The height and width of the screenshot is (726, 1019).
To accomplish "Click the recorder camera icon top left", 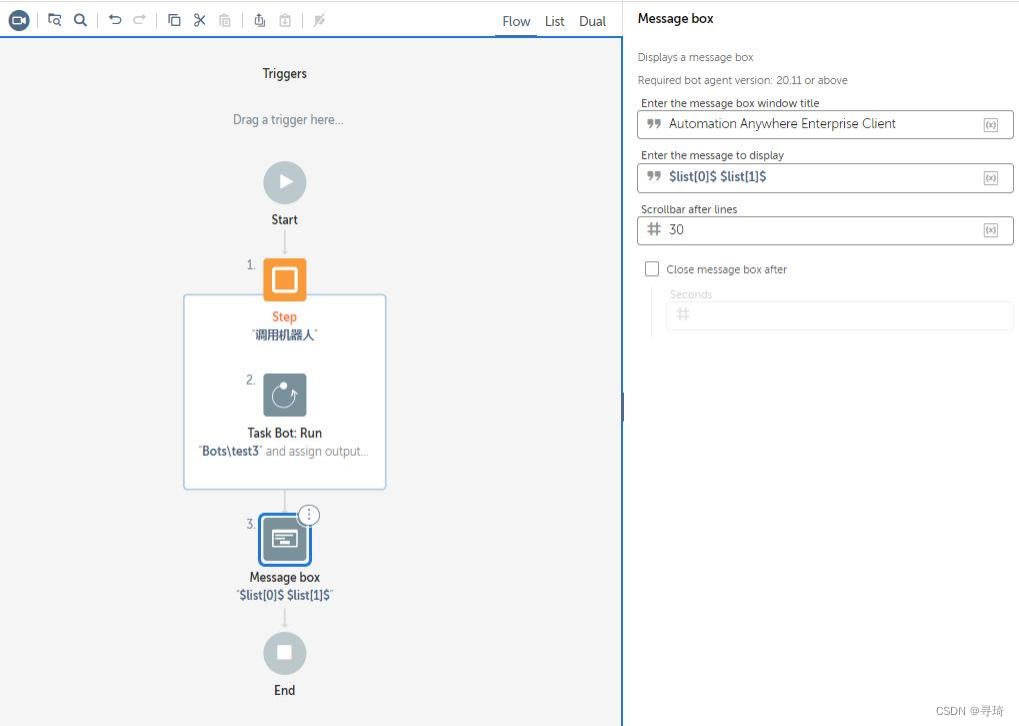I will 19,19.
